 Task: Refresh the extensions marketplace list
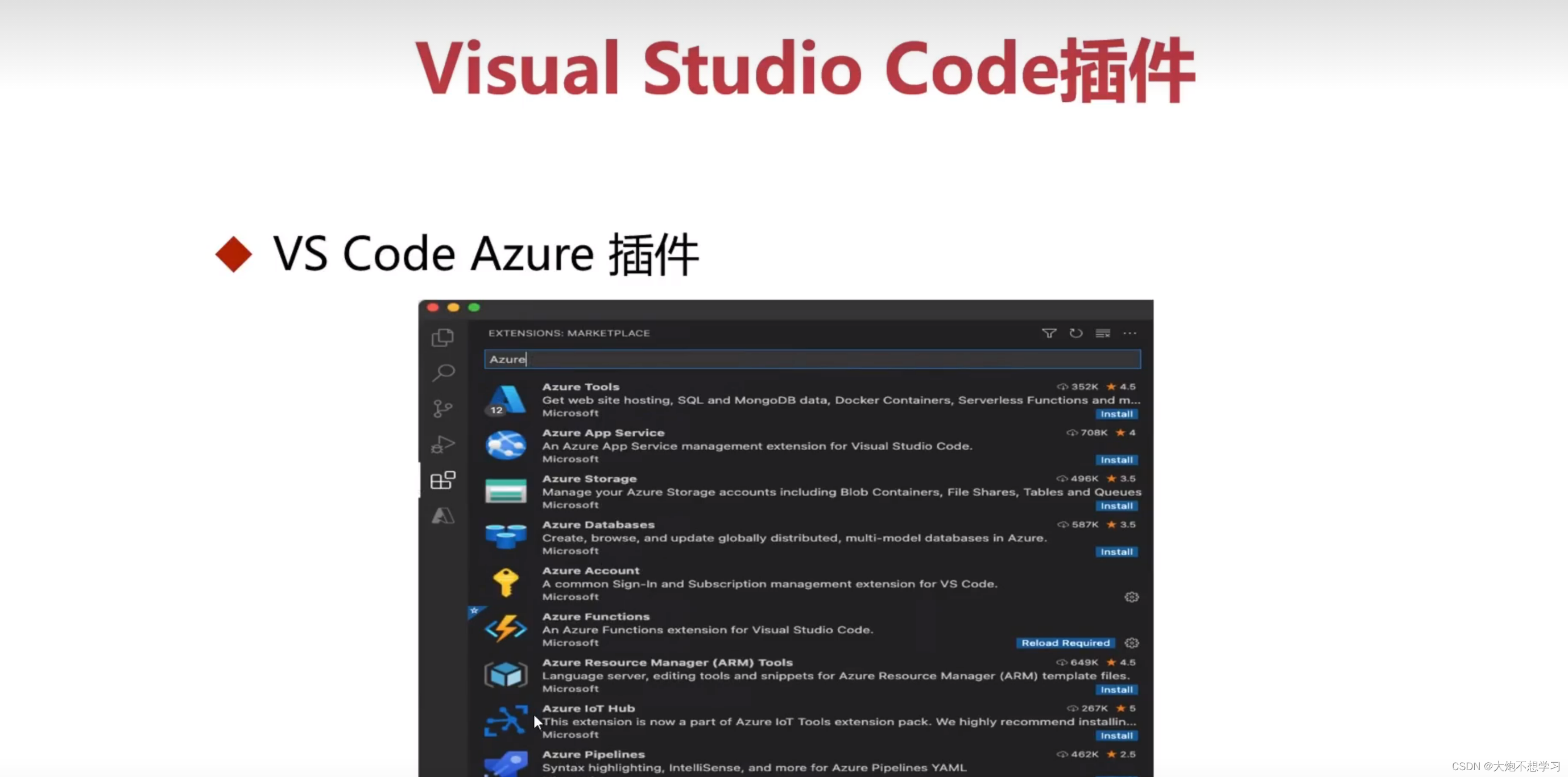pos(1075,334)
